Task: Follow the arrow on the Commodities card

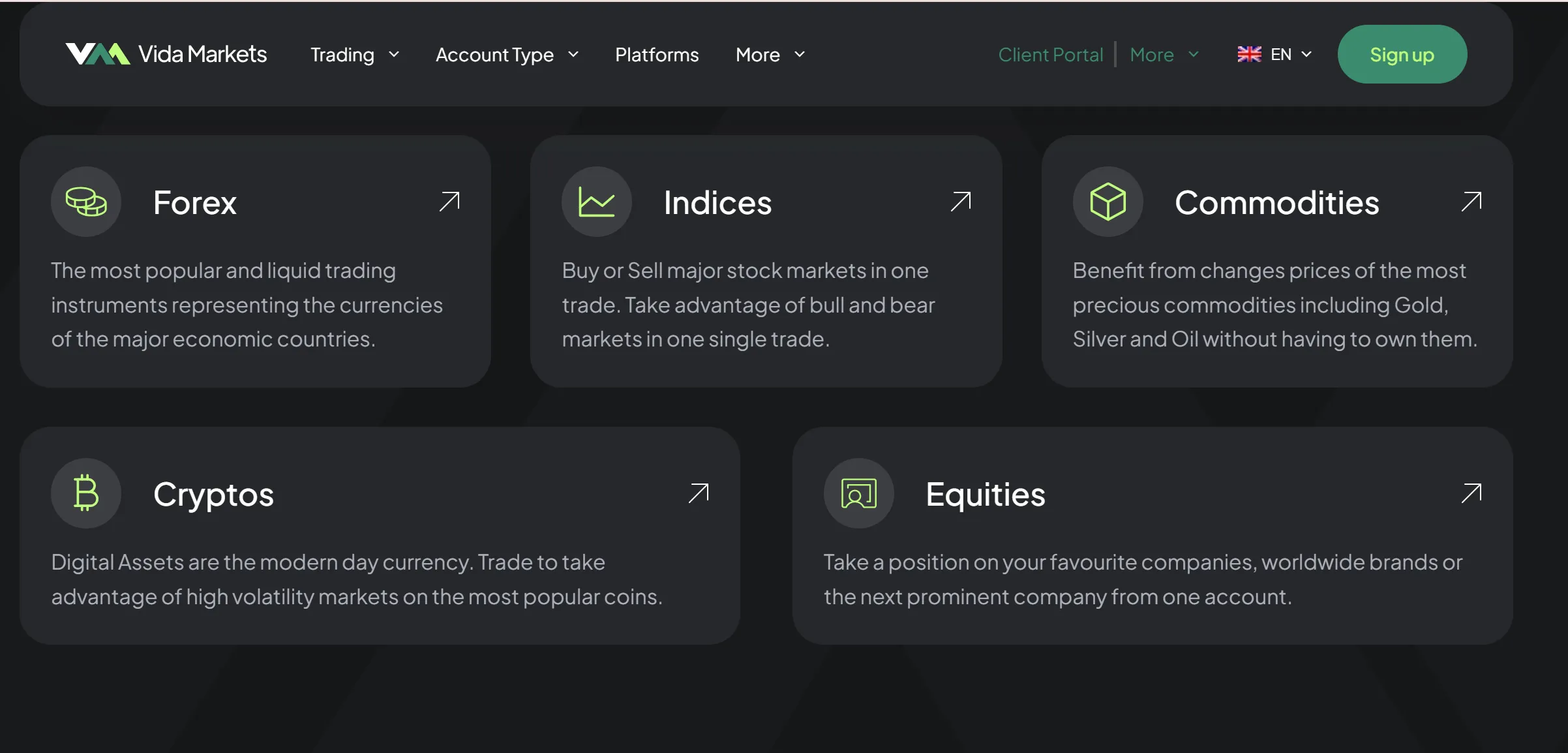Action: 1471,202
